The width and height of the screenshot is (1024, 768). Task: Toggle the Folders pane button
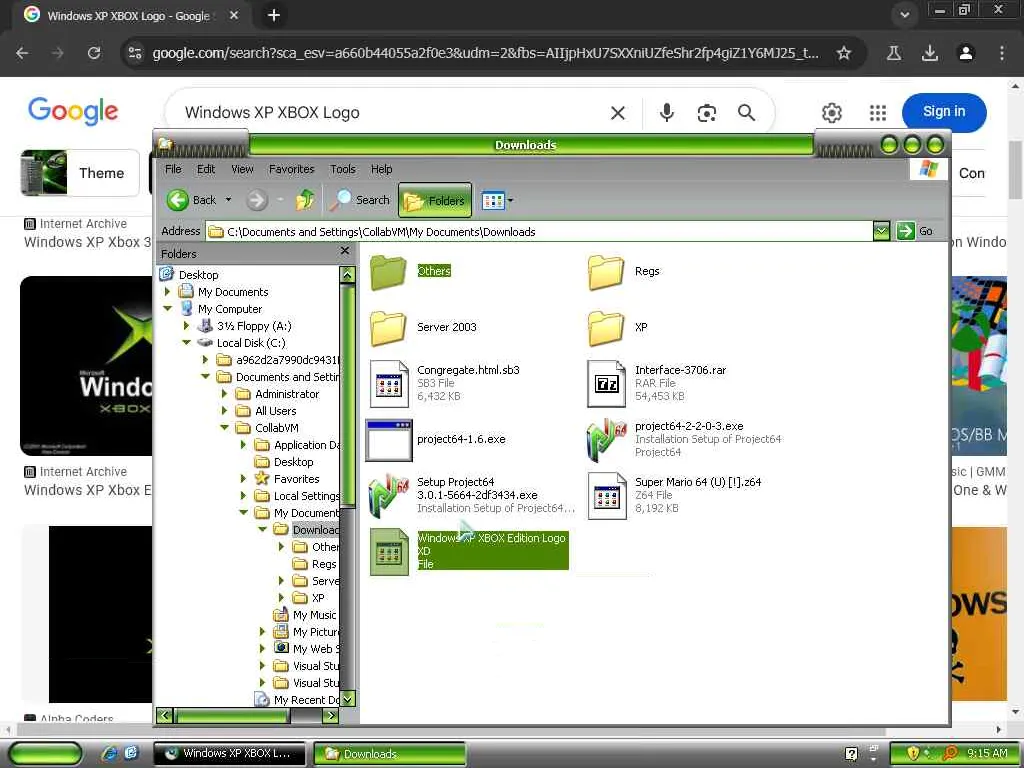point(435,200)
